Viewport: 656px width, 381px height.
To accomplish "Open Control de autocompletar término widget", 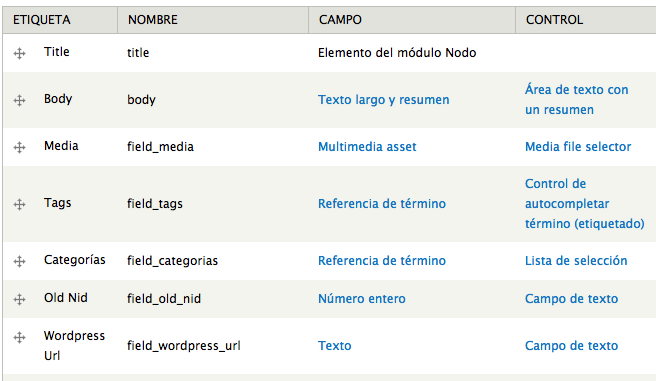I will click(584, 204).
